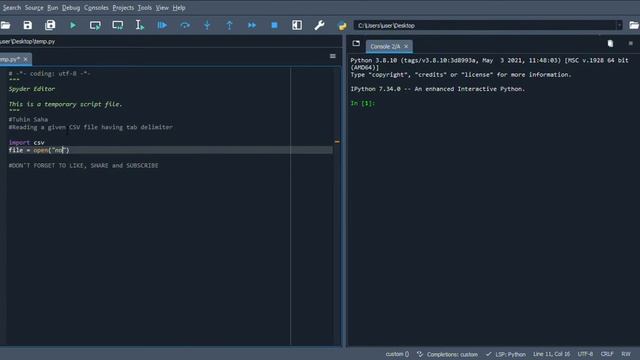Select the temp.py editor tab
This screenshot has height=360, width=640.
[11, 59]
